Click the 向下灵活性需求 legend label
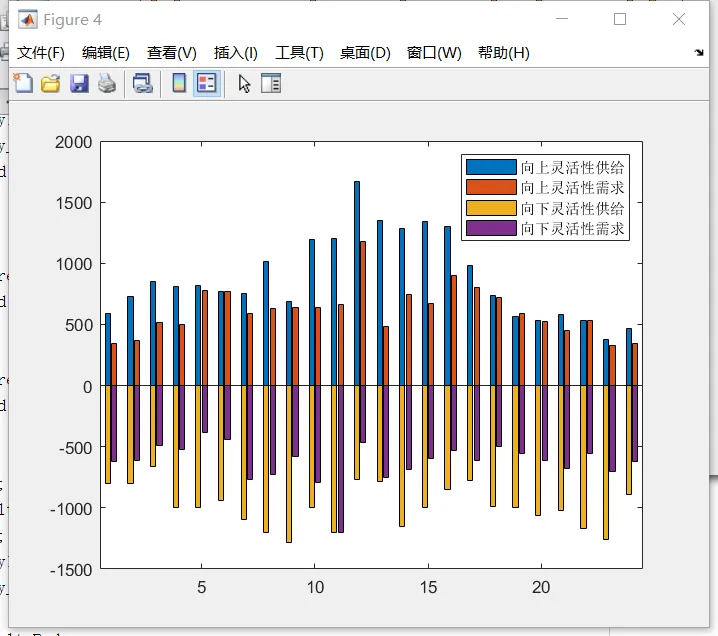Viewport: 718px width, 636px height. [572, 228]
